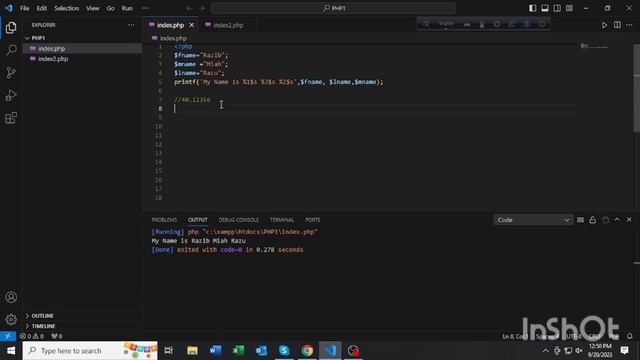Click the Run Code play icon
This screenshot has height=360, width=640.
[604, 25]
